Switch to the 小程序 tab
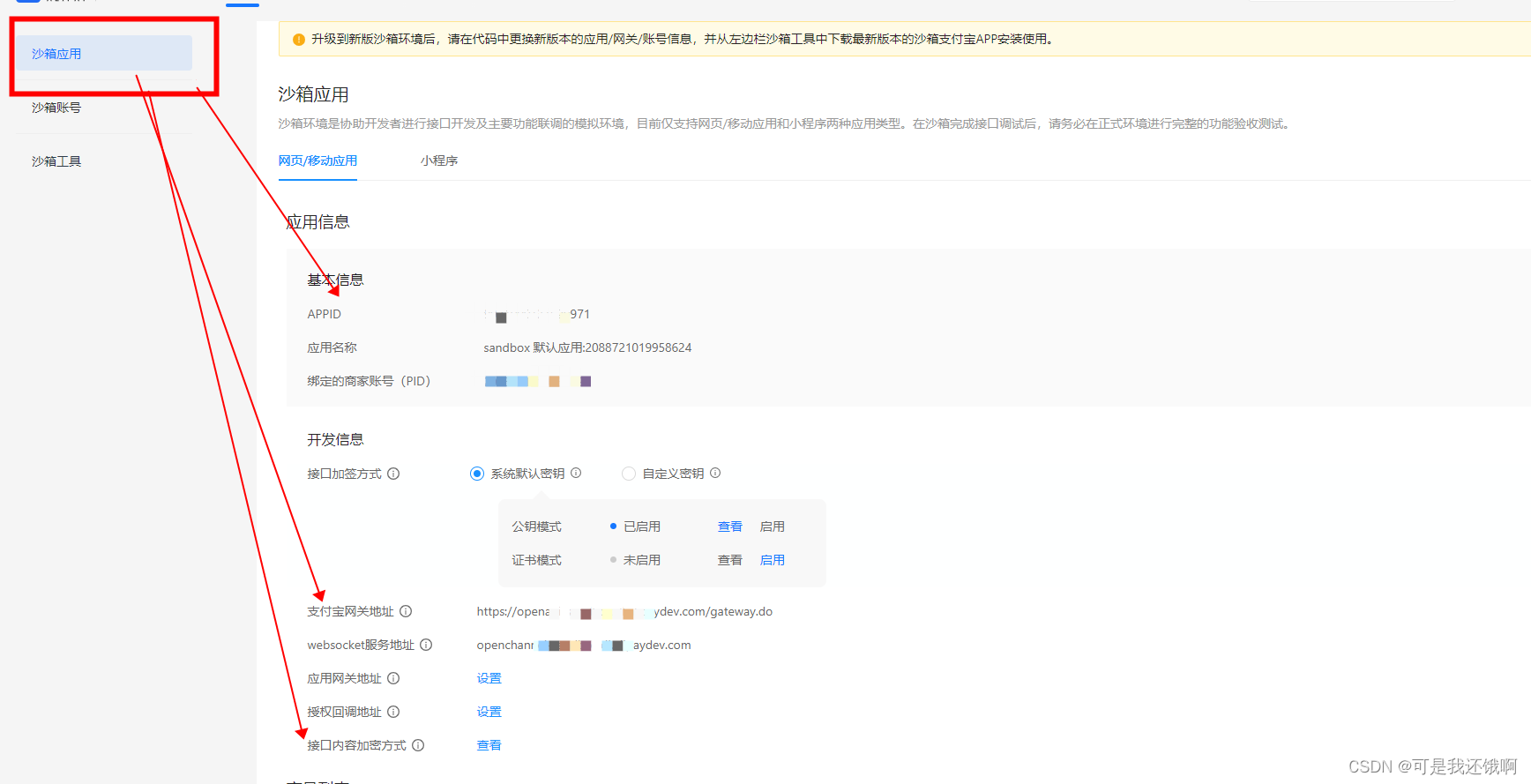 pos(439,161)
